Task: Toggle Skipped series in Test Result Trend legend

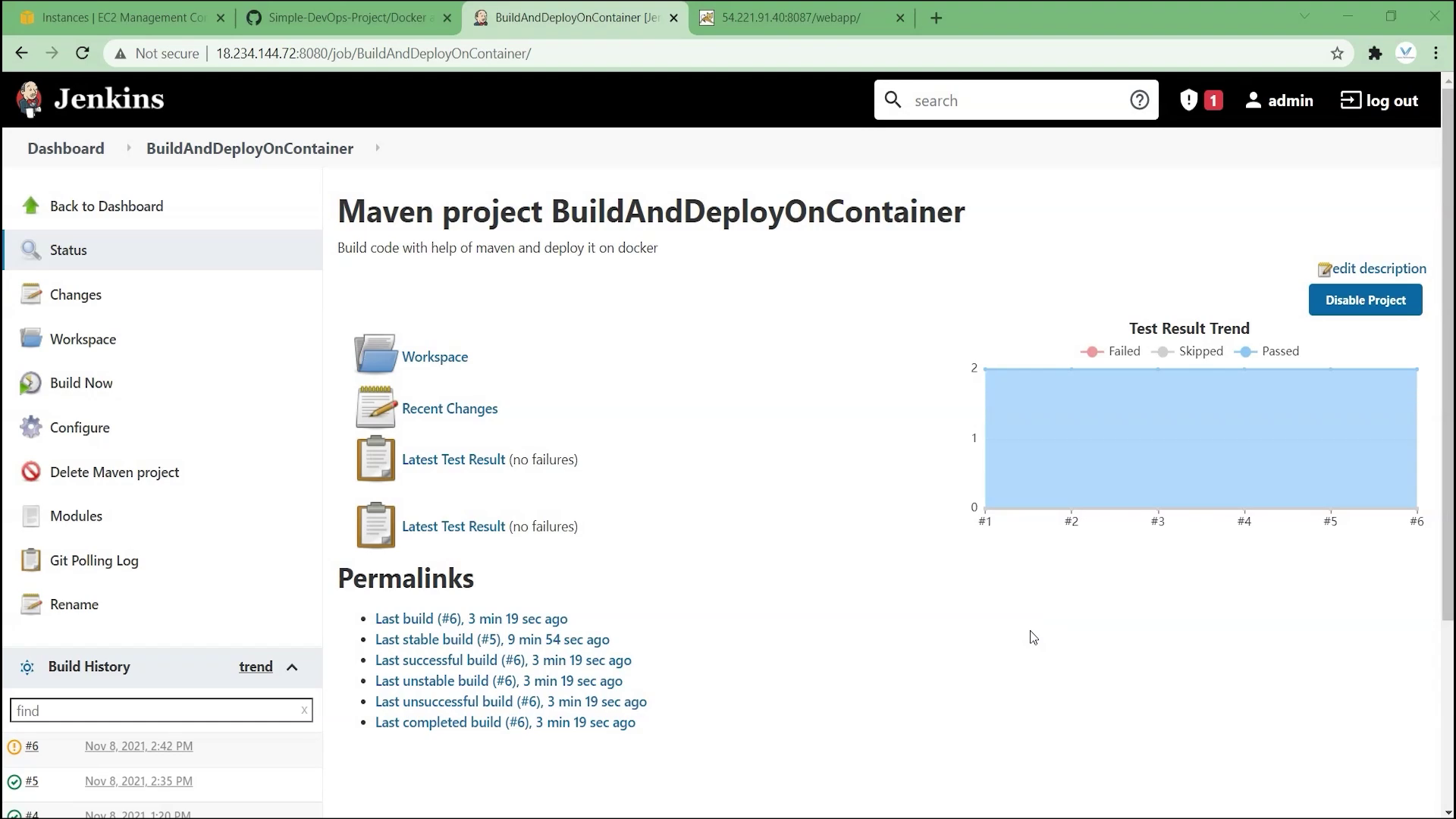Action: pyautogui.click(x=1187, y=351)
